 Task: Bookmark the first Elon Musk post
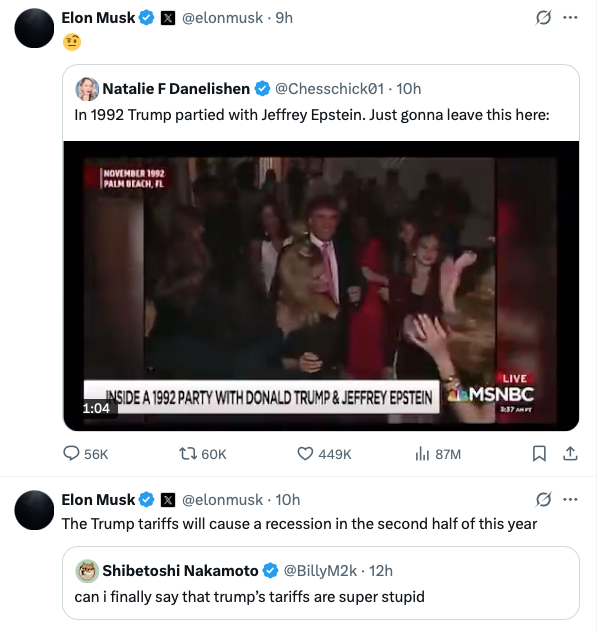[539, 454]
